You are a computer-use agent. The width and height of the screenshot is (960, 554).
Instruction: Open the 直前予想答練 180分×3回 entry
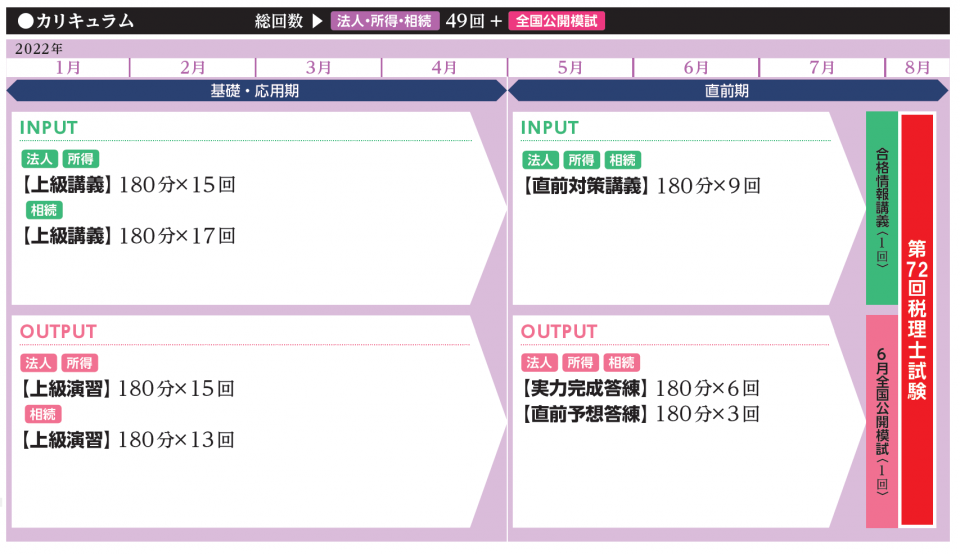tap(641, 413)
